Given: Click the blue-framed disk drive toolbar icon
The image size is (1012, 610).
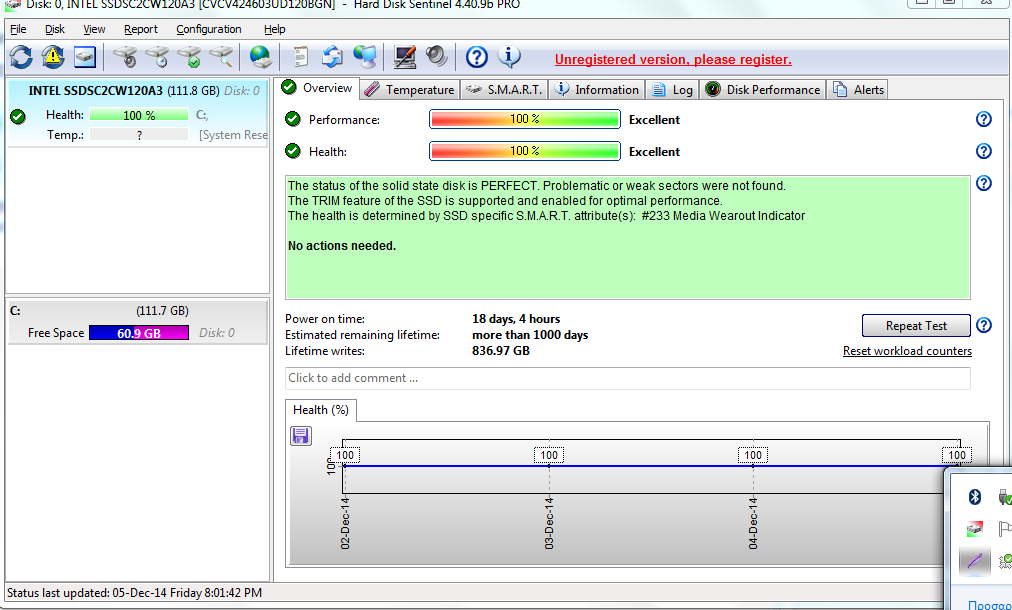Looking at the screenshot, I should pos(85,57).
